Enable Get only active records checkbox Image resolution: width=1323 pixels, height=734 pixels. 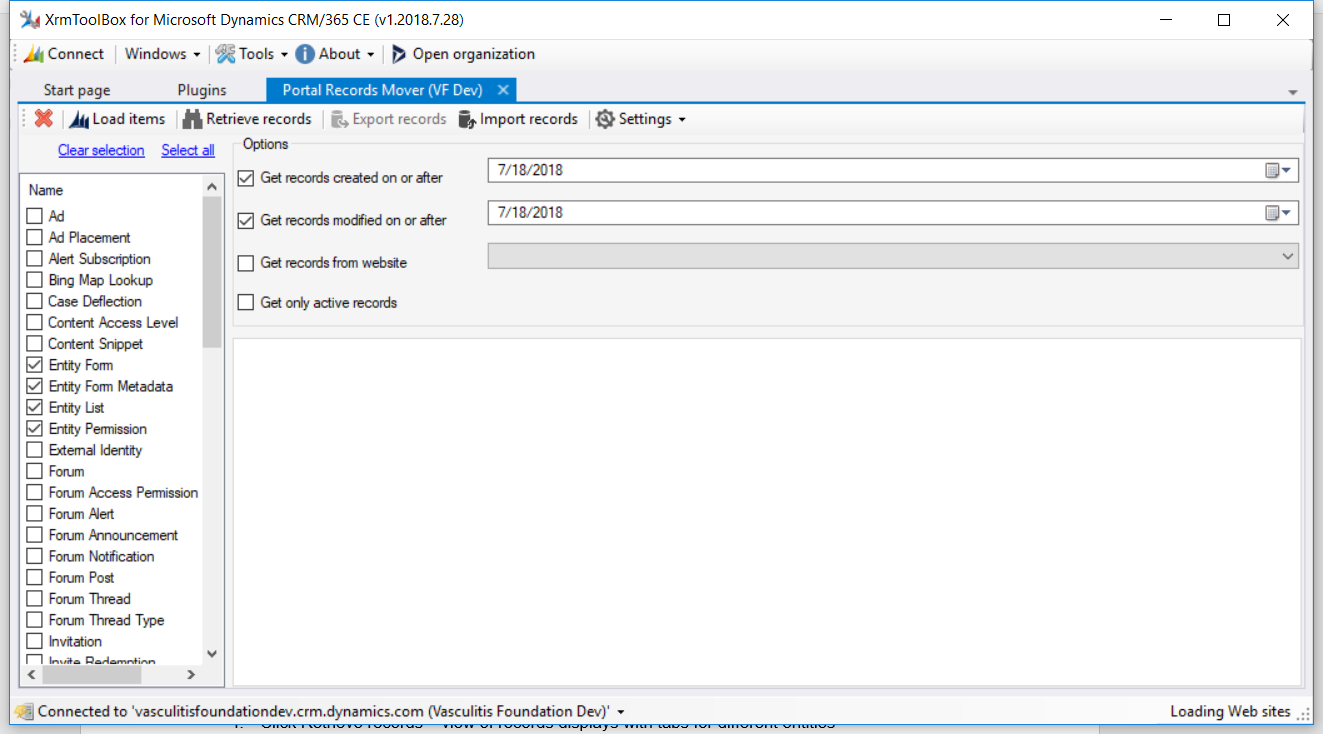coord(246,302)
